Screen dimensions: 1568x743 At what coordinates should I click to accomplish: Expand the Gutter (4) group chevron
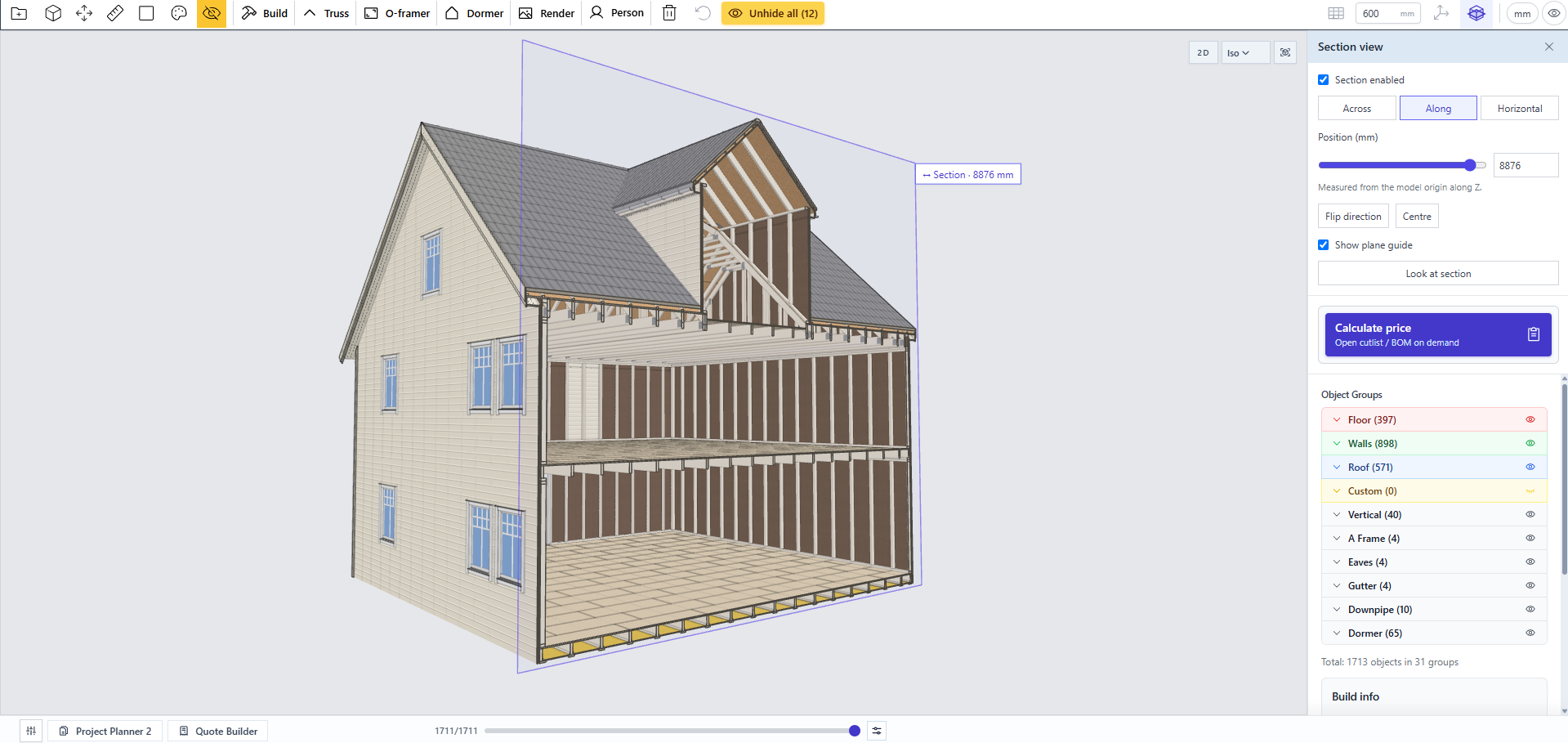pos(1337,585)
